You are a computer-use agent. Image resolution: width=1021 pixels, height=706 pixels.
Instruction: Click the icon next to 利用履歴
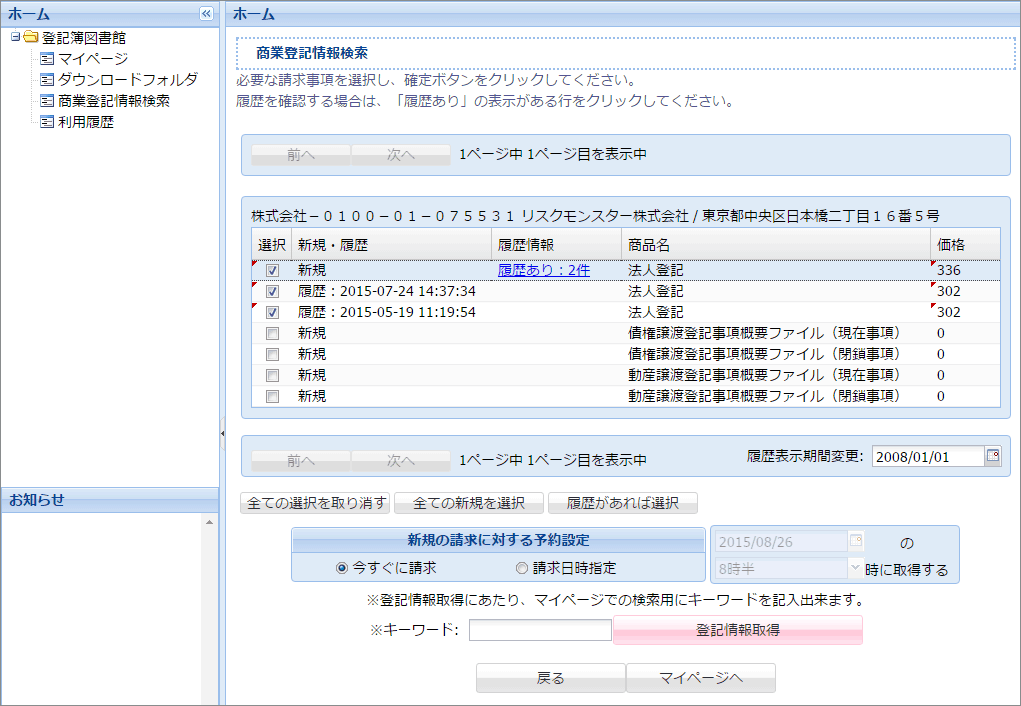point(46,122)
